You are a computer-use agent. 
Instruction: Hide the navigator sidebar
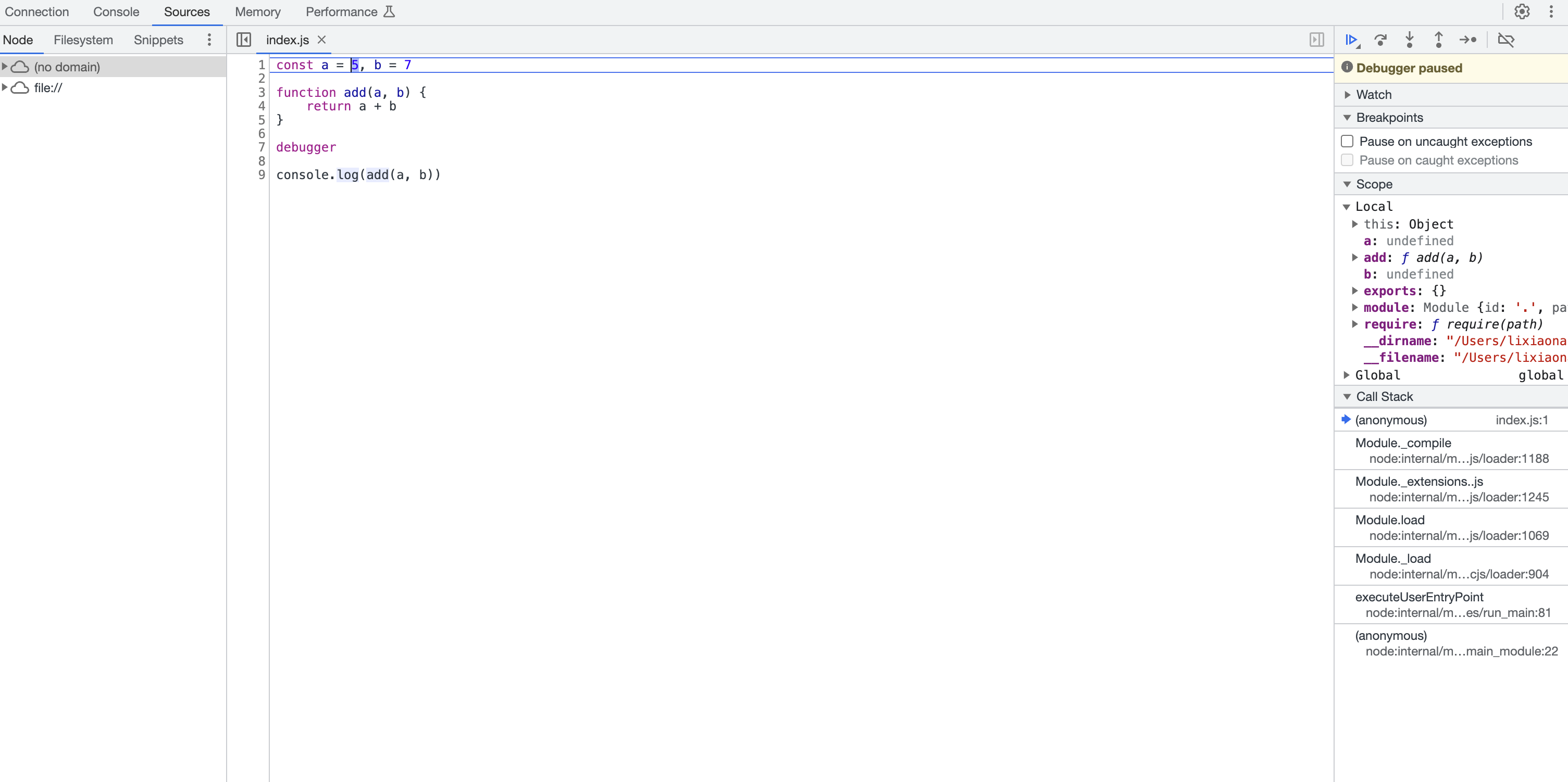[x=243, y=40]
